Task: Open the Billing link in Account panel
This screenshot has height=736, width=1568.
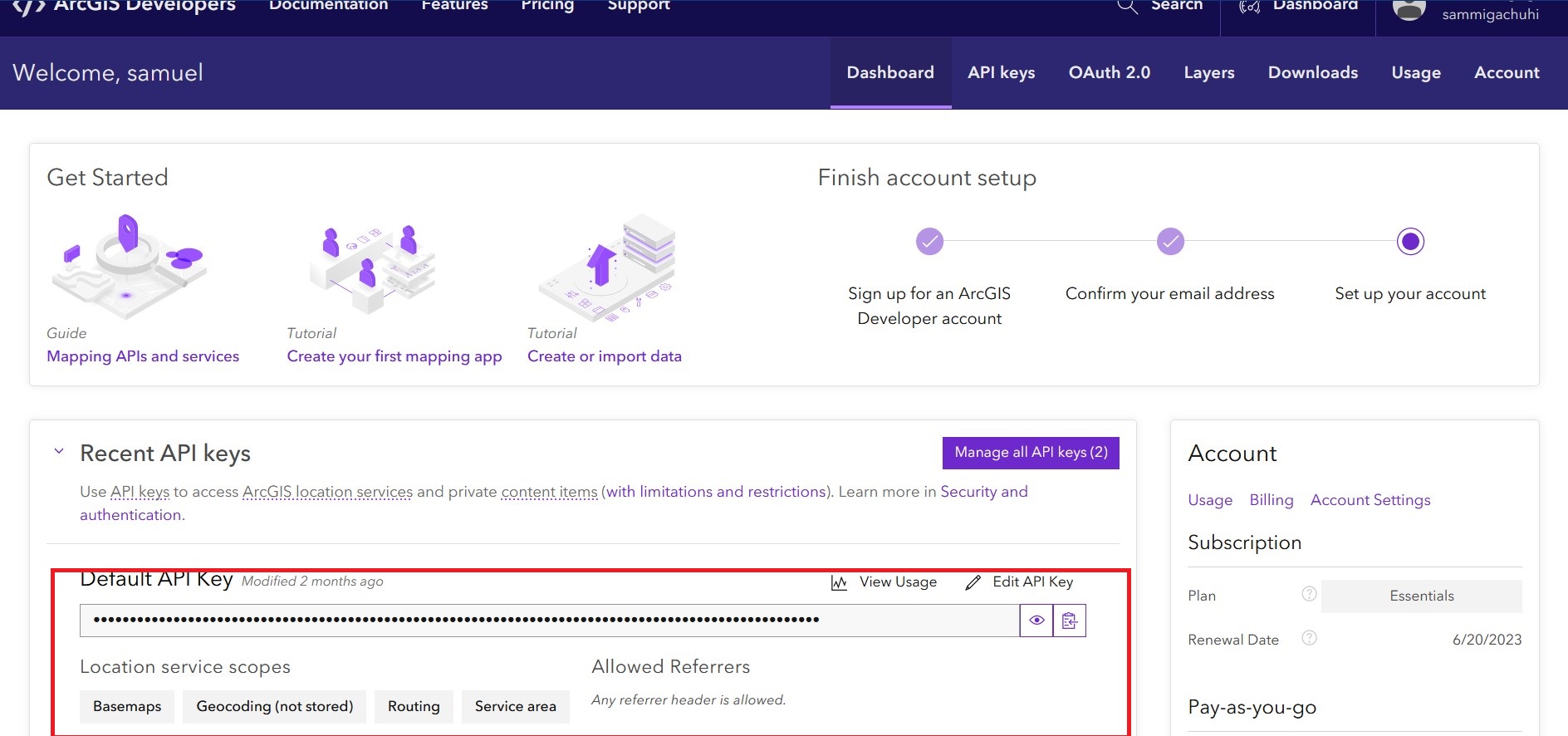Action: [1271, 500]
